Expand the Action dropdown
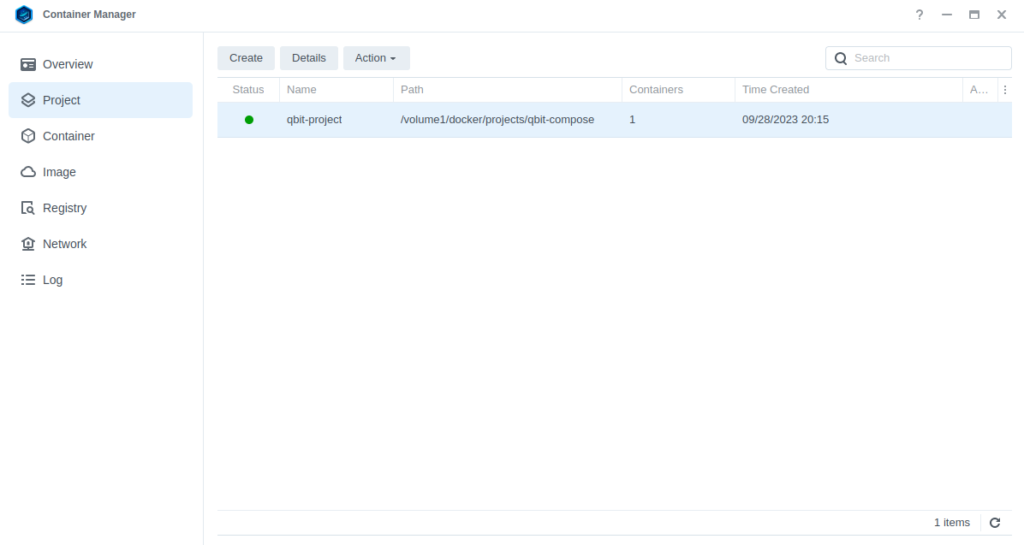This screenshot has width=1024, height=545. click(376, 58)
